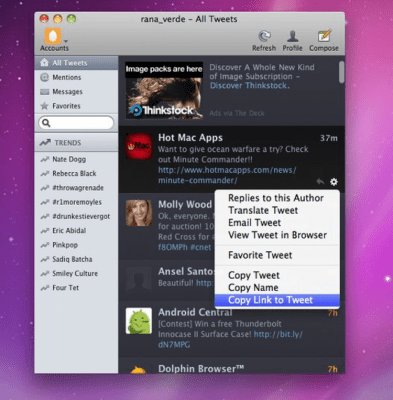This screenshot has height=400, width=393.
Task: Click the search field in sidebar
Action: (76, 123)
